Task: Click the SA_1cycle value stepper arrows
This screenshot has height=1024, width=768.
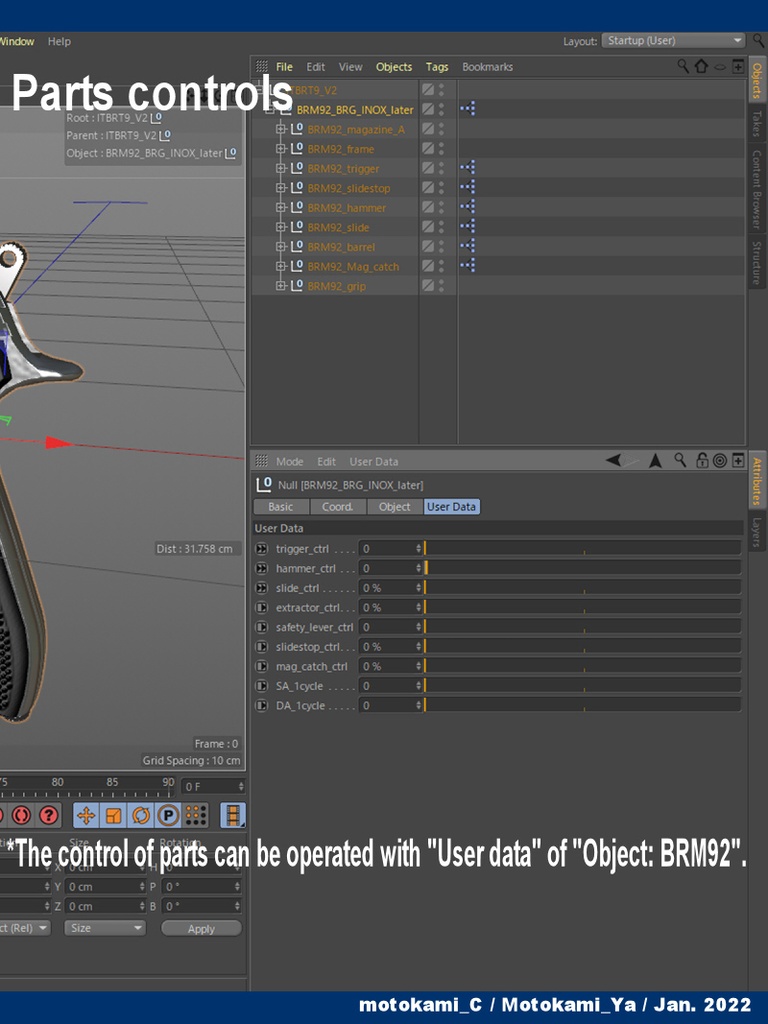Action: tap(419, 686)
